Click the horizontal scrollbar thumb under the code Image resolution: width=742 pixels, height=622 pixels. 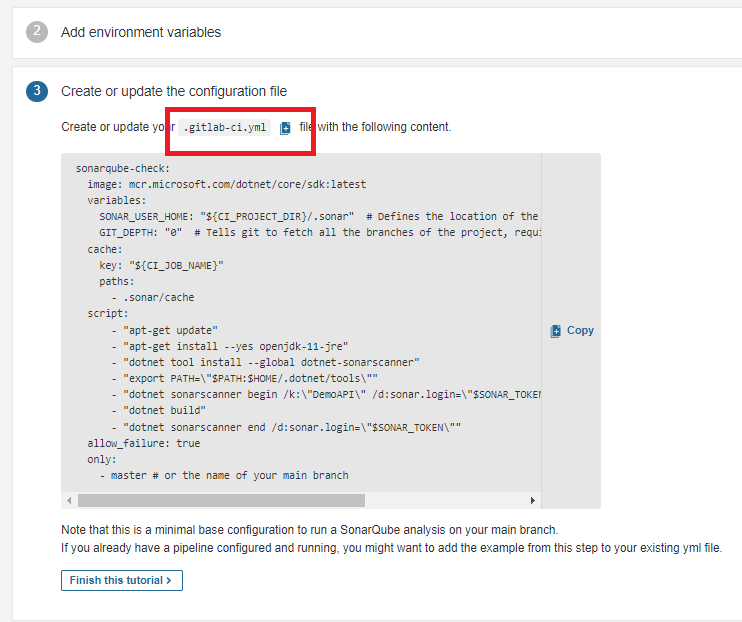221,500
